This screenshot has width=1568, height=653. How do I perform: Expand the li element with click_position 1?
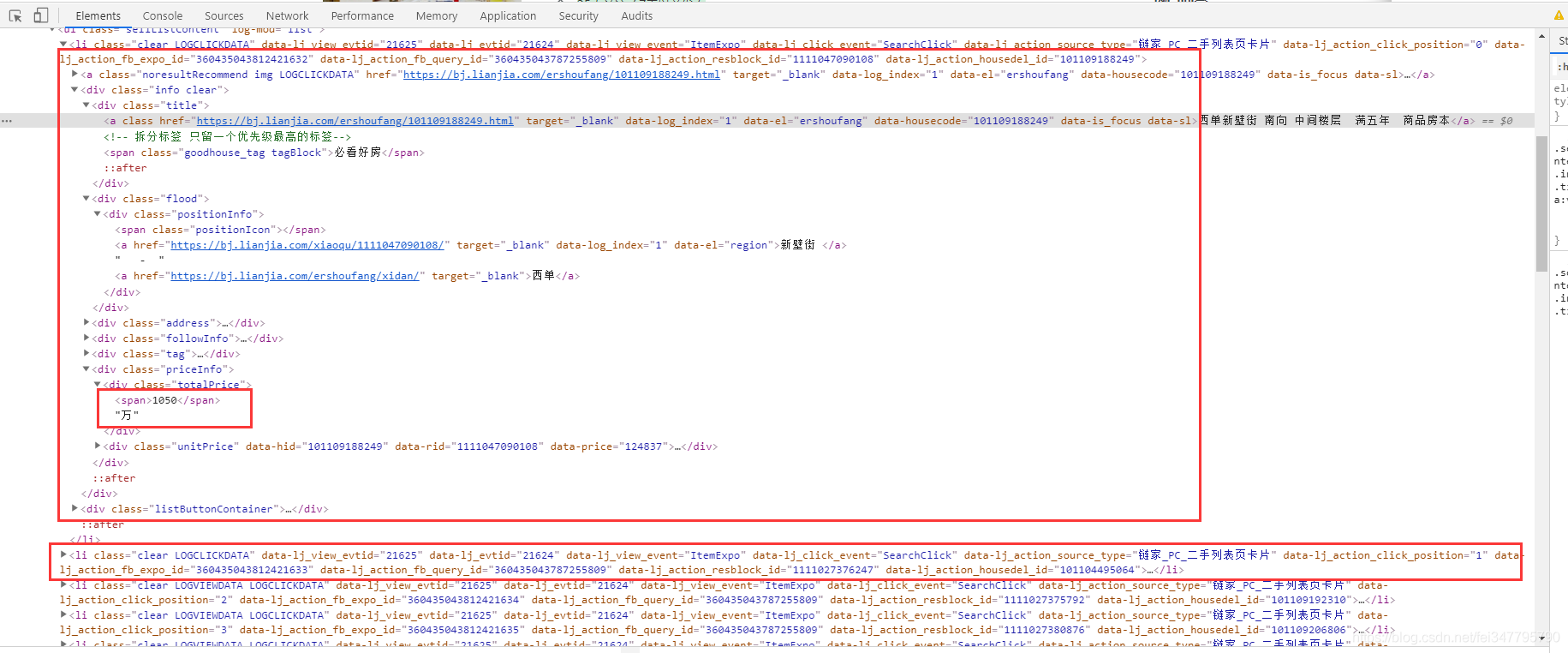63,555
